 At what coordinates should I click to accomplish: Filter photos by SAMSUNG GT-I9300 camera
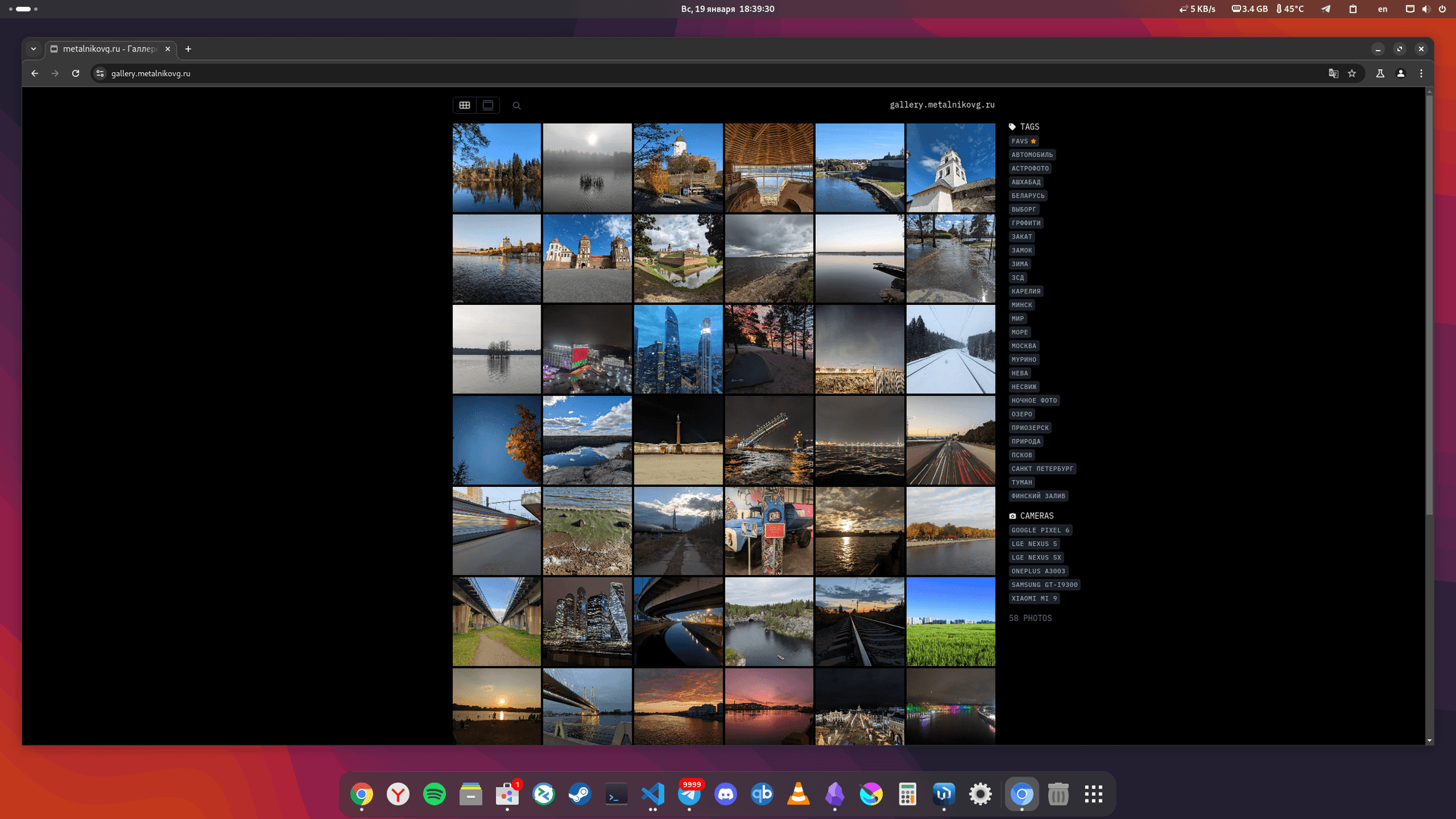pyautogui.click(x=1044, y=585)
